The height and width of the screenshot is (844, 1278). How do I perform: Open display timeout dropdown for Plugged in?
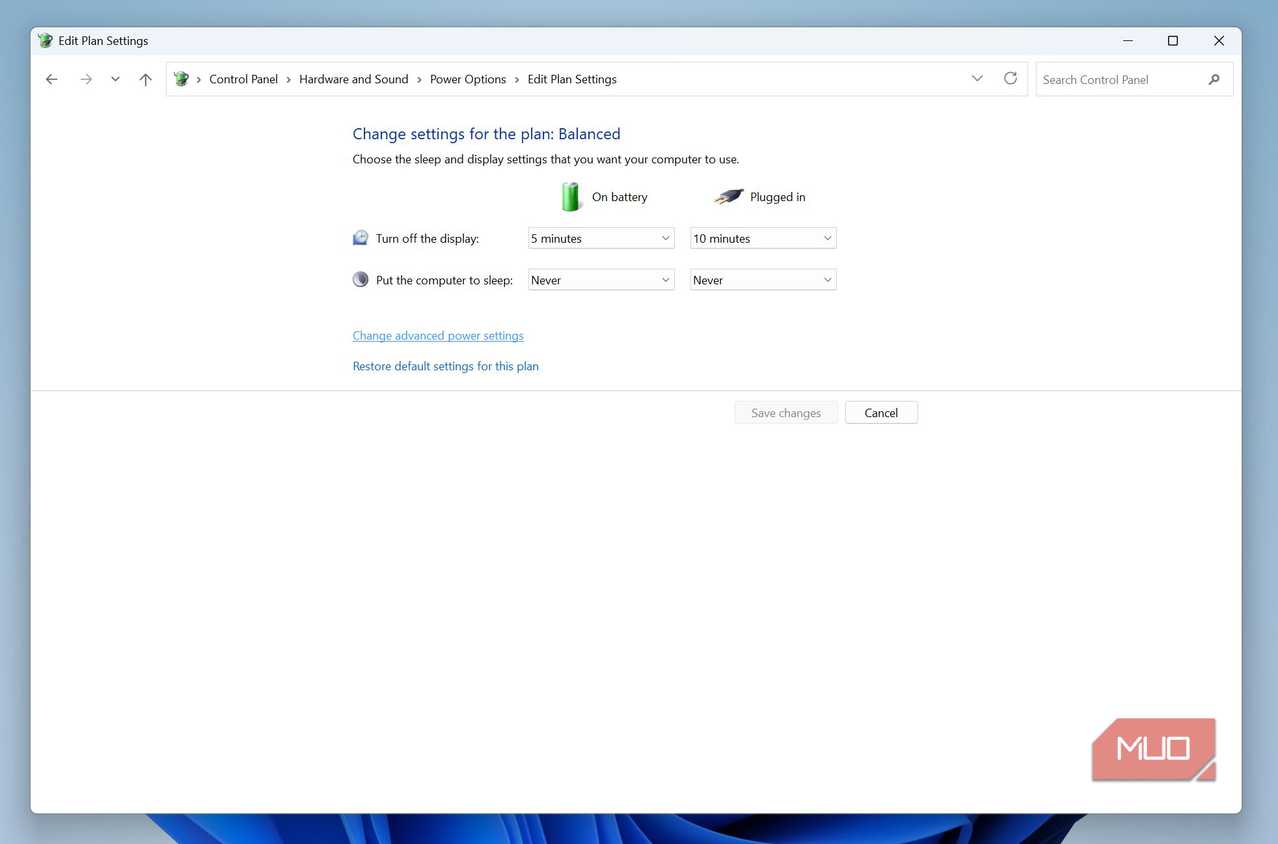[763, 238]
